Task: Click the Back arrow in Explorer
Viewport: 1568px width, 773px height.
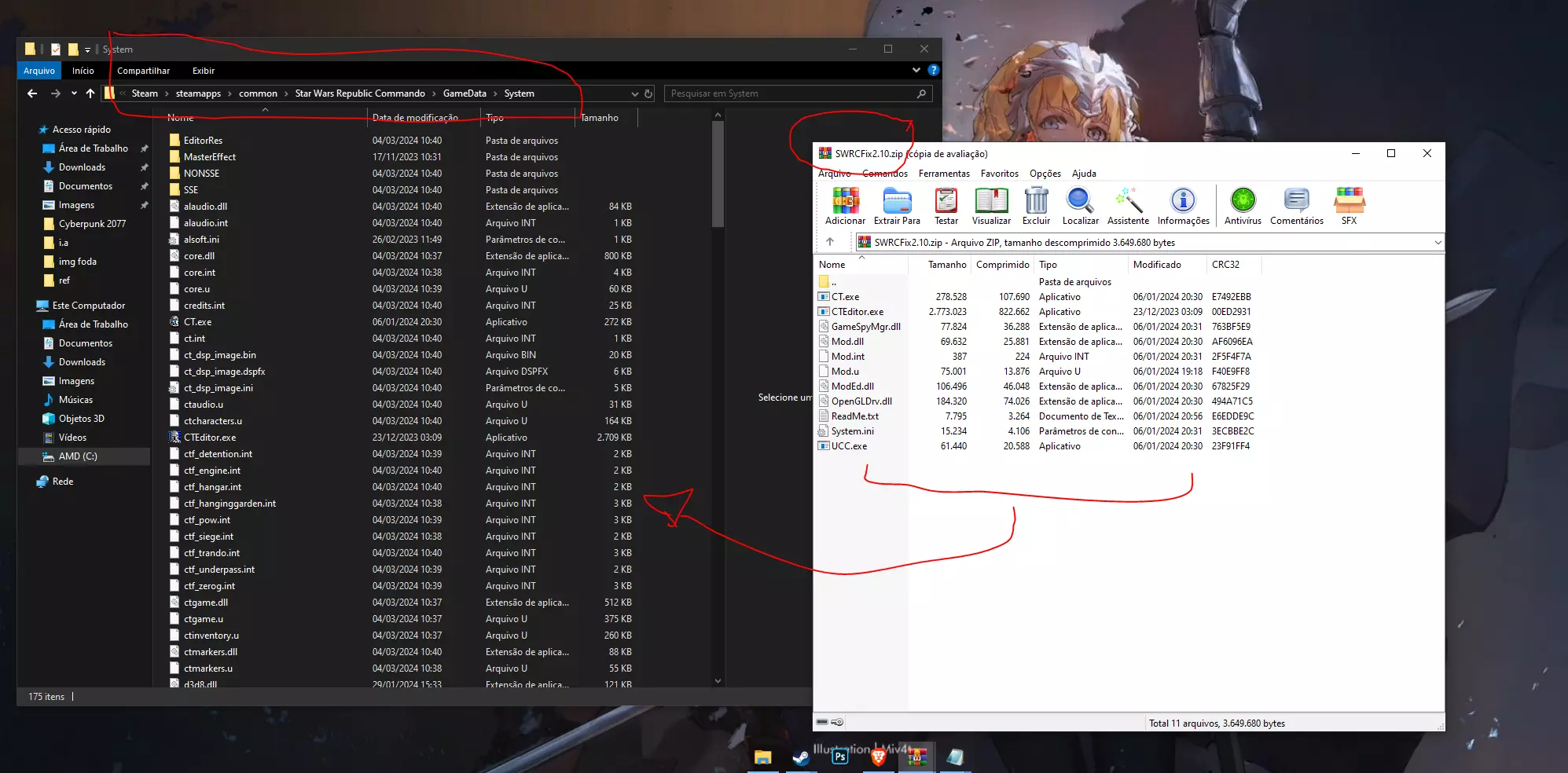Action: (x=32, y=93)
